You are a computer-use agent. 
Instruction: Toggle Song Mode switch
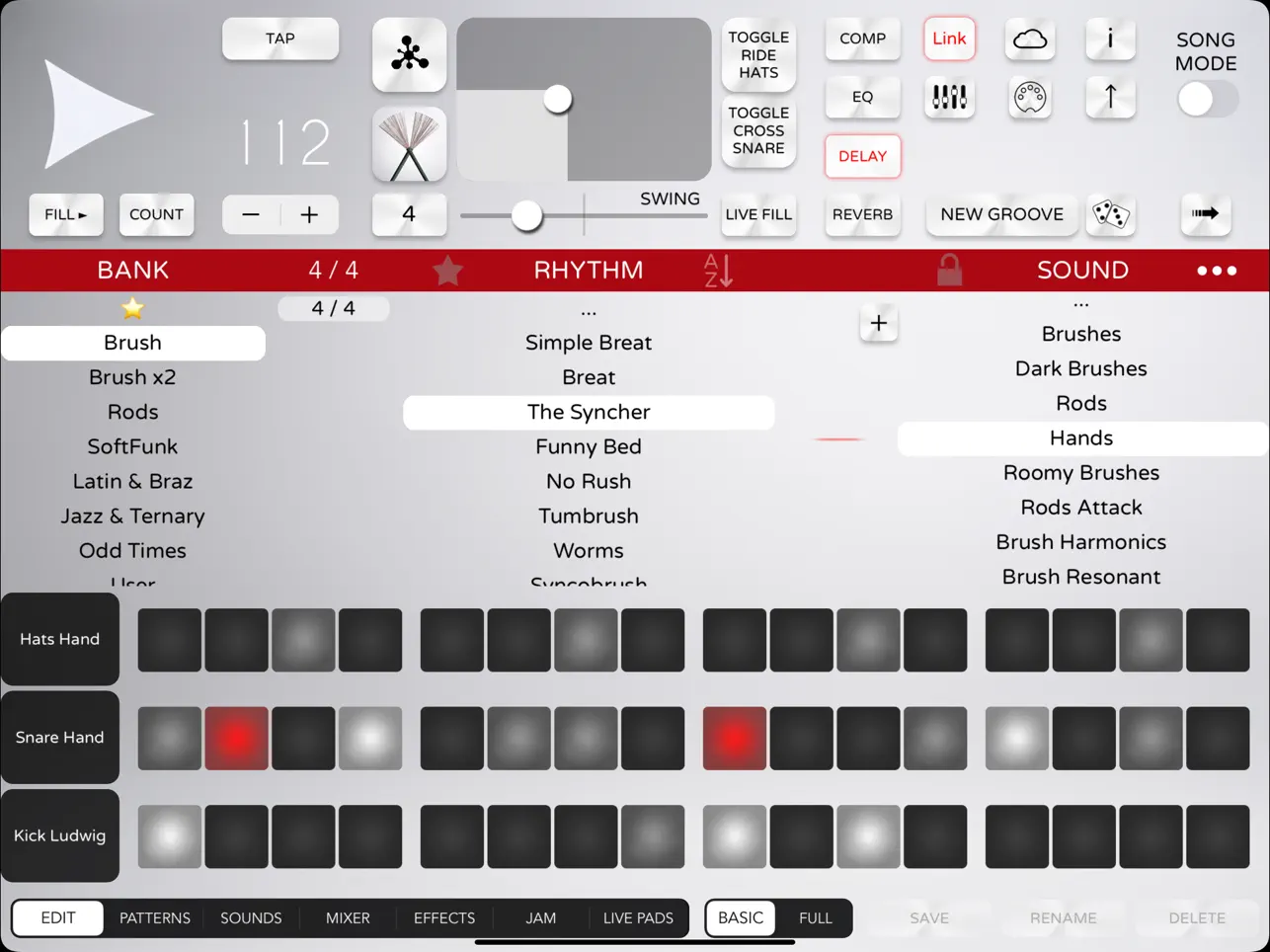[1206, 99]
